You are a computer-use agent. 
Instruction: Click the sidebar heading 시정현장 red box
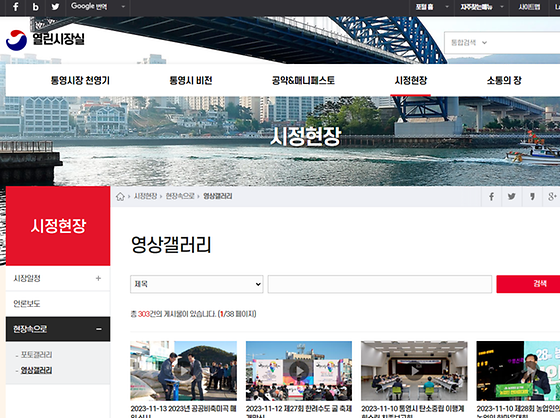coord(58,226)
